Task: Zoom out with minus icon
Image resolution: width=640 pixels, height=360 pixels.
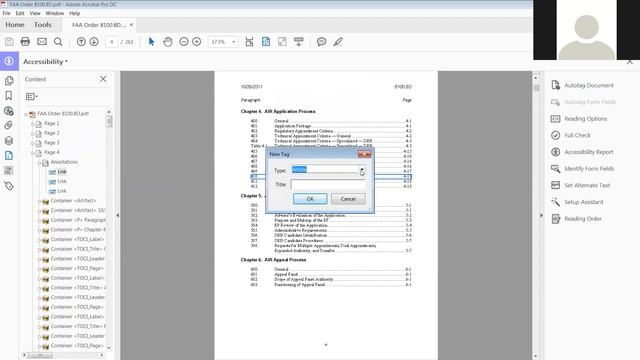Action: pos(184,42)
